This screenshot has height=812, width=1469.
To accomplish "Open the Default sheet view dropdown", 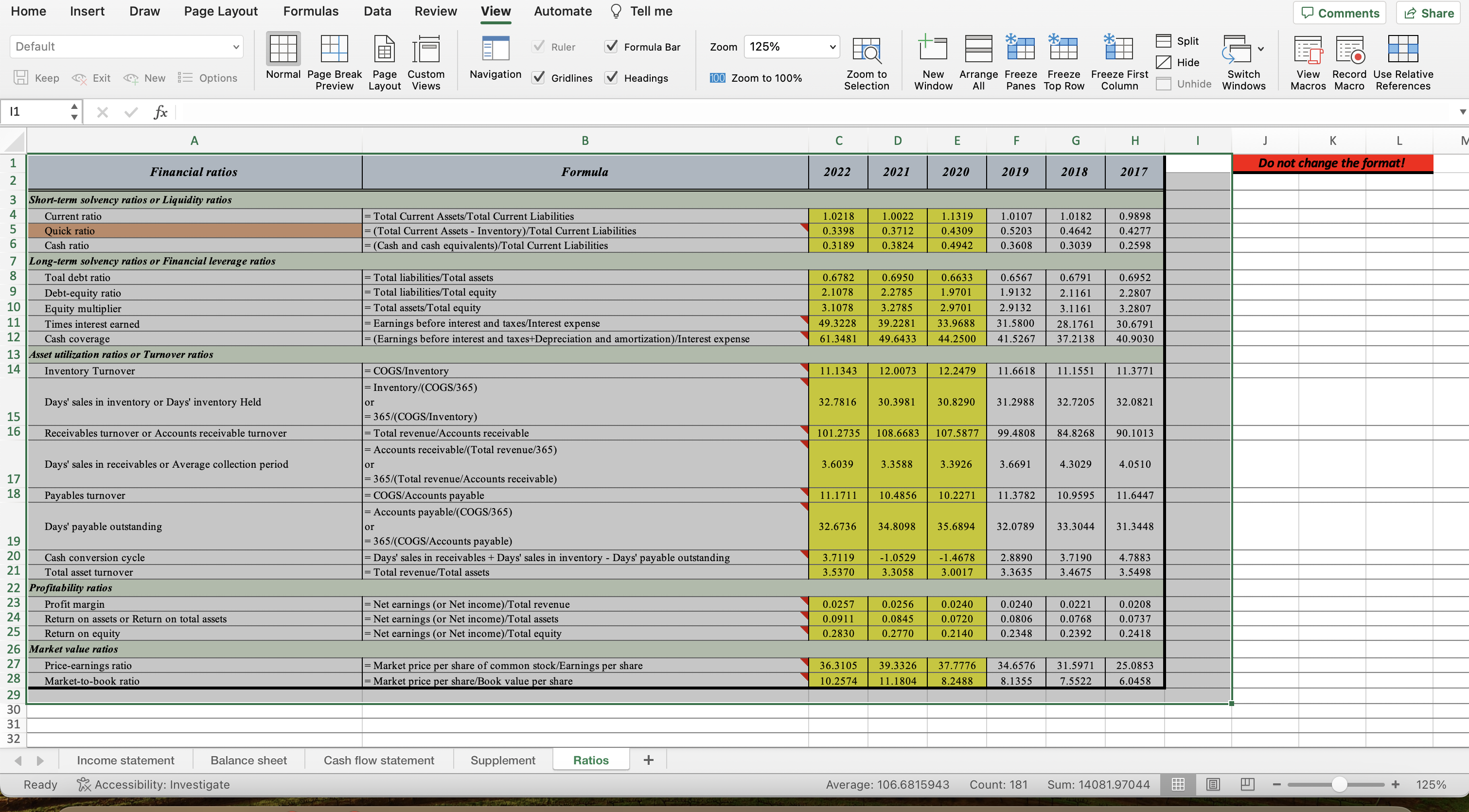I will pyautogui.click(x=126, y=47).
